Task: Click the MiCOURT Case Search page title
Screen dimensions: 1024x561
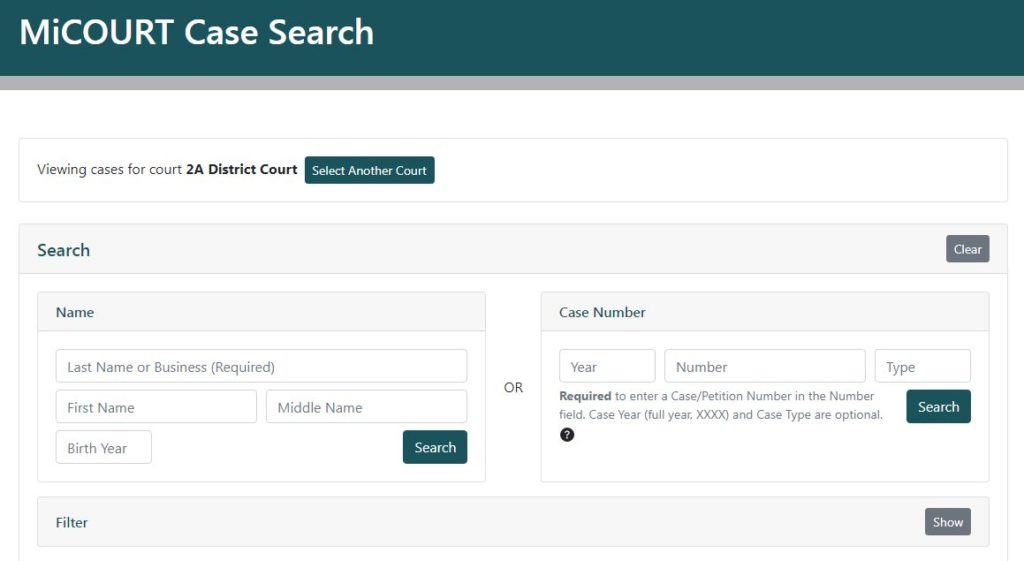Action: 196,33
